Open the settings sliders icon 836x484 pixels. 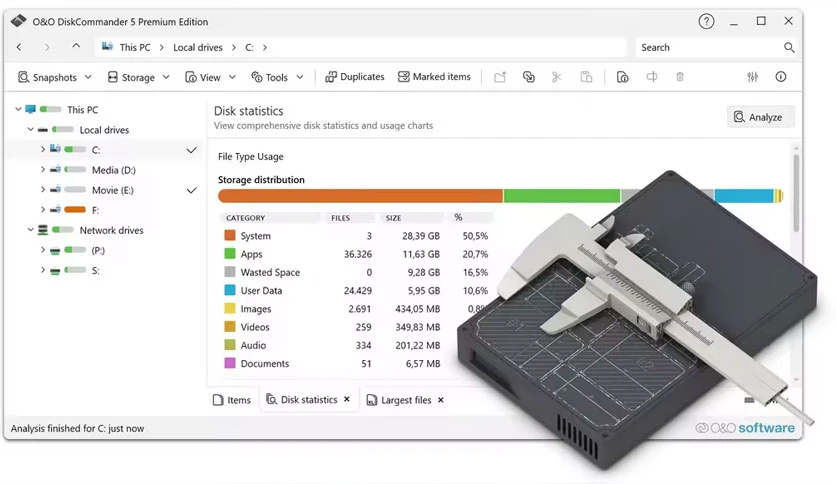coord(752,77)
